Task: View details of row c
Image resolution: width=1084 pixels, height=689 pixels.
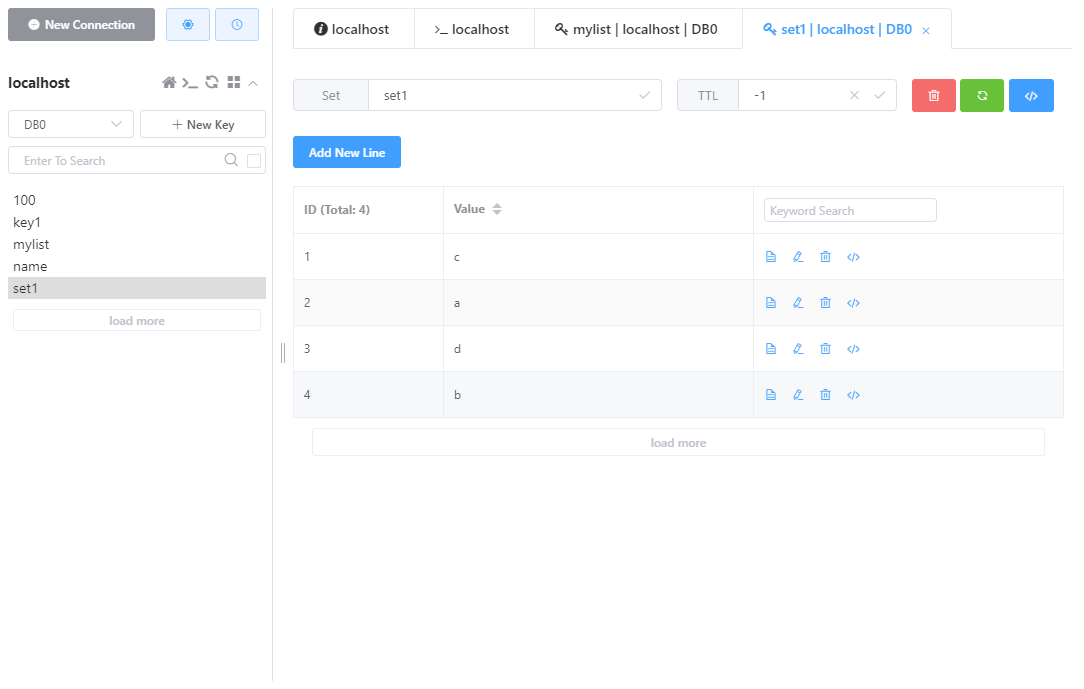Action: pyautogui.click(x=771, y=257)
